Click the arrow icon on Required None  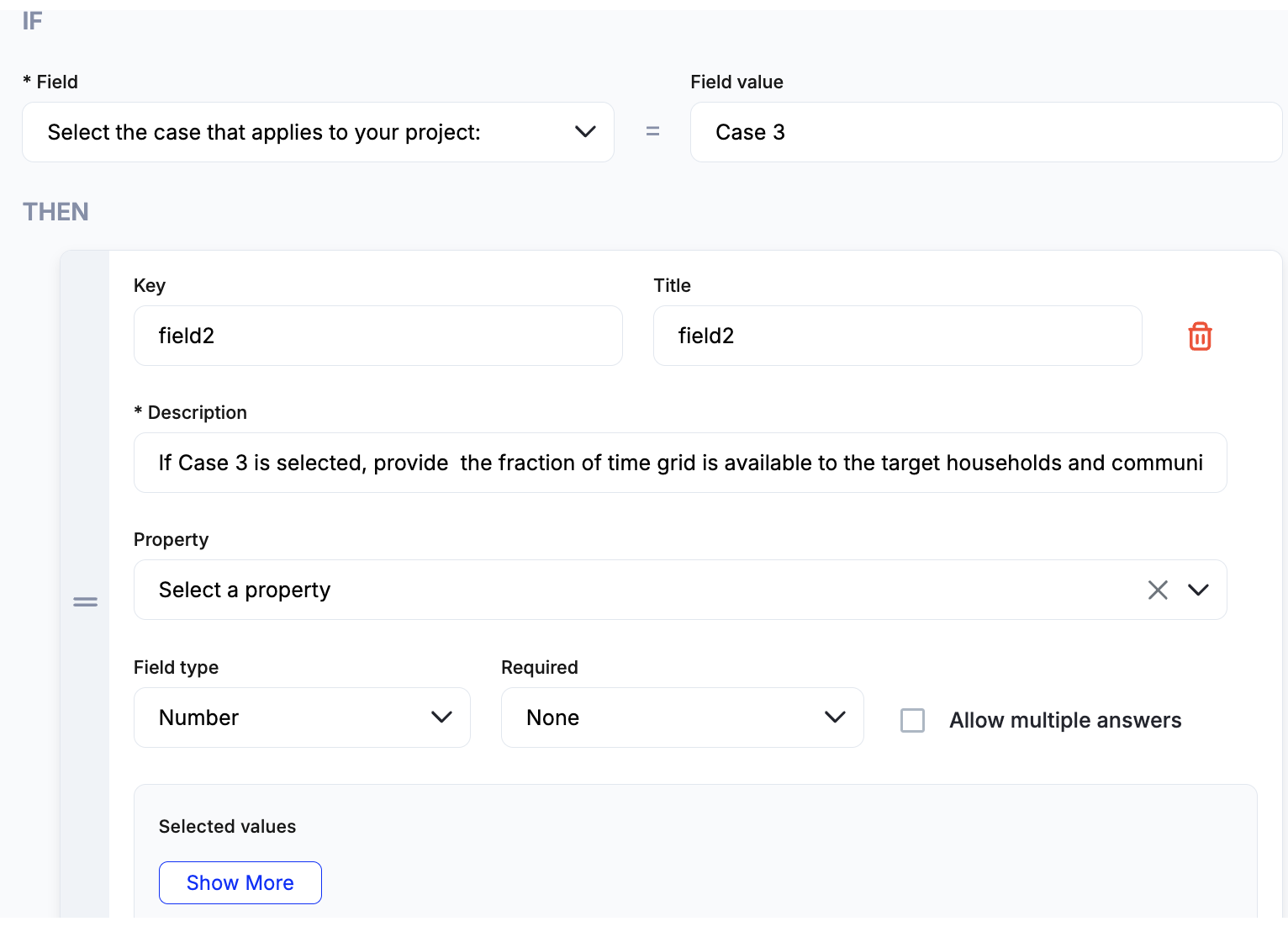tap(835, 718)
